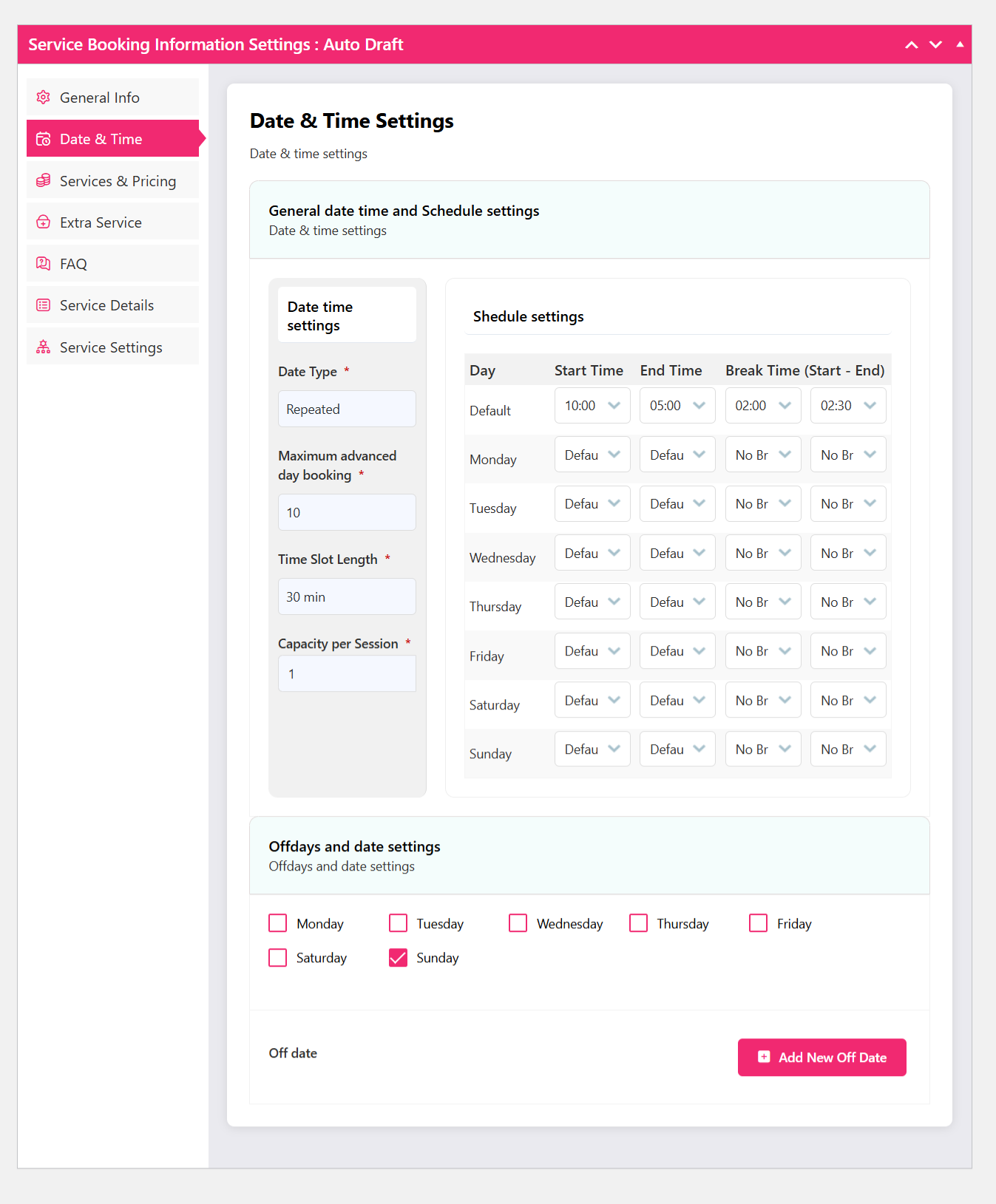Uncheck the Sunday offday checkbox
The image size is (996, 1204).
(x=398, y=958)
